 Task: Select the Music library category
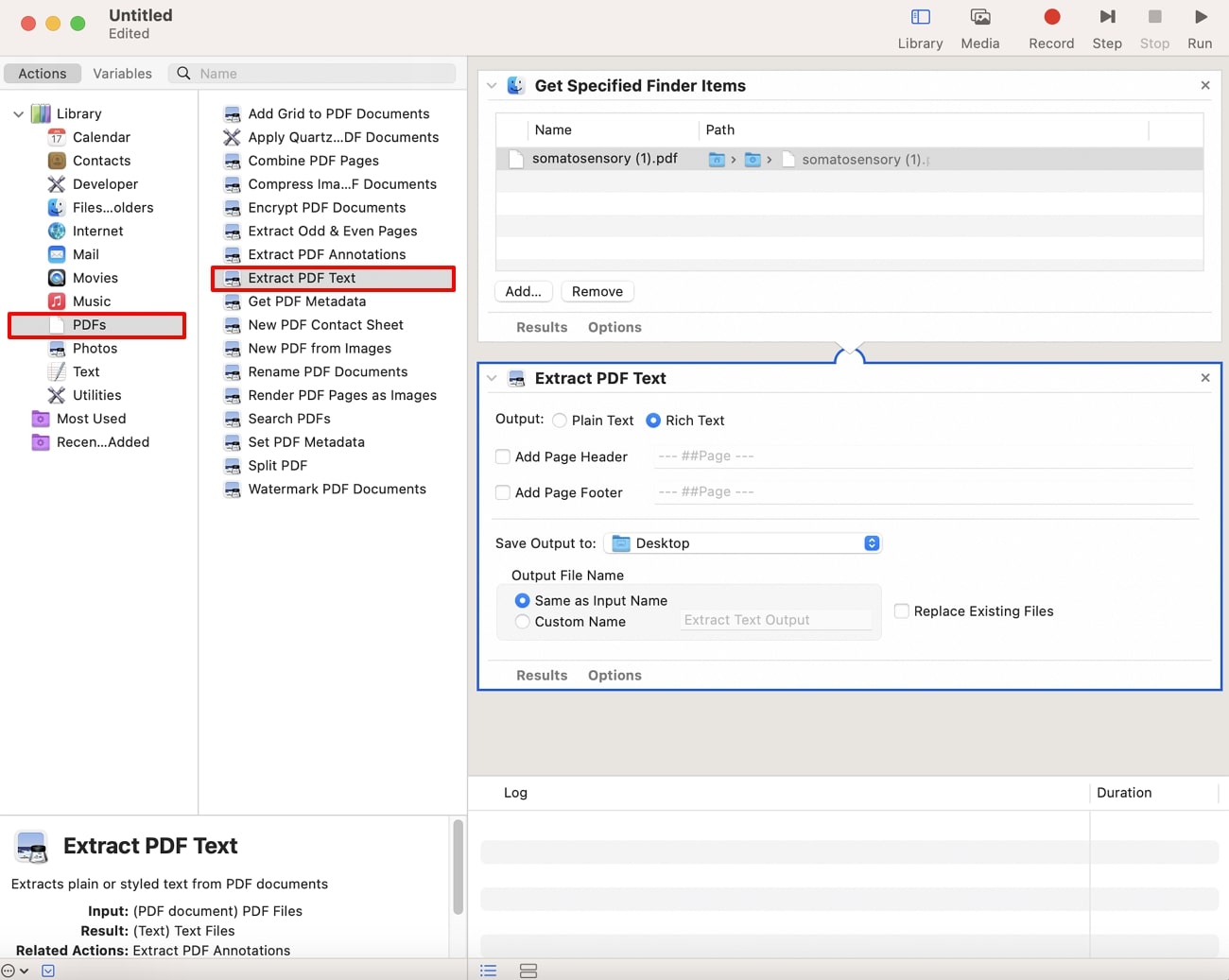[91, 301]
